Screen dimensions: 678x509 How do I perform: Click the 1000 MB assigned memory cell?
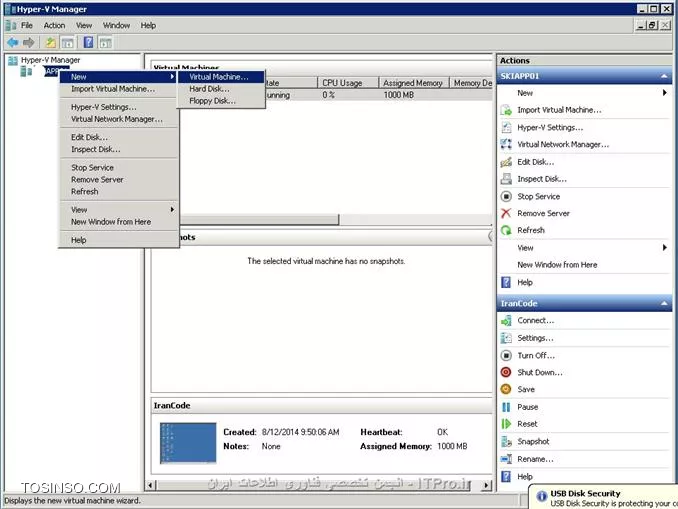coord(399,95)
